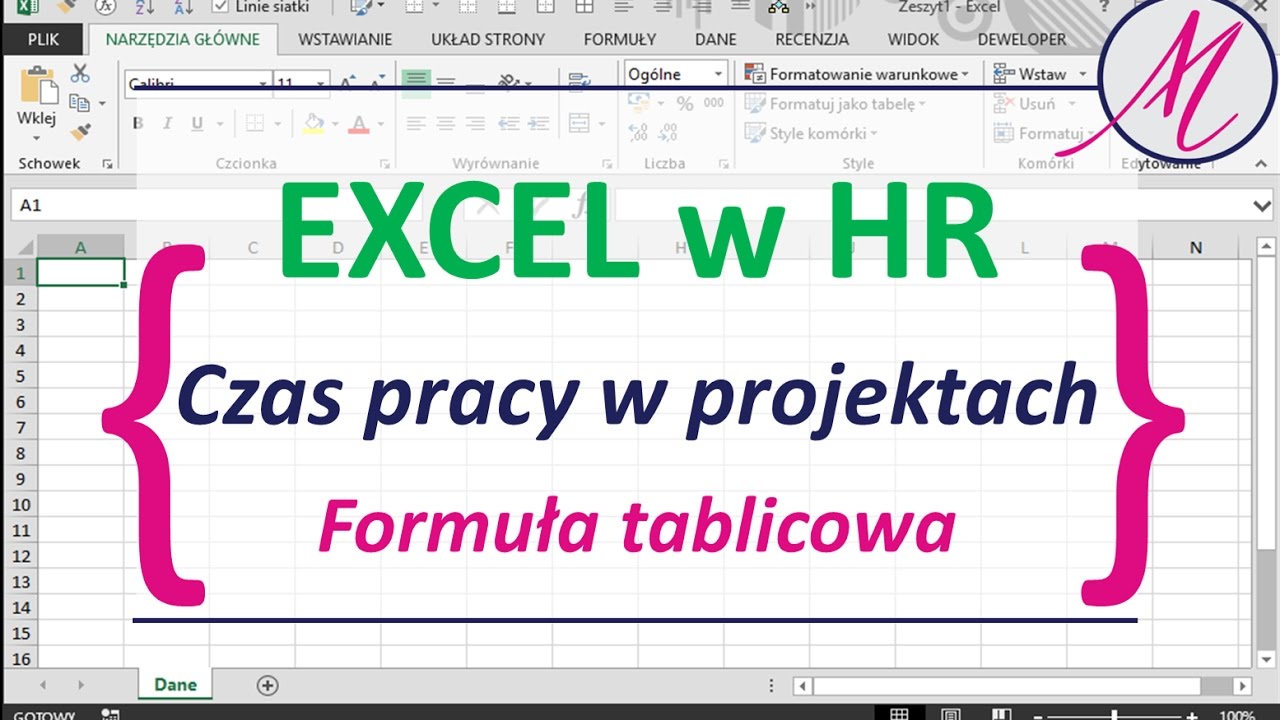The image size is (1280, 720).
Task: Click the middle vertical align icon
Action: (446, 82)
